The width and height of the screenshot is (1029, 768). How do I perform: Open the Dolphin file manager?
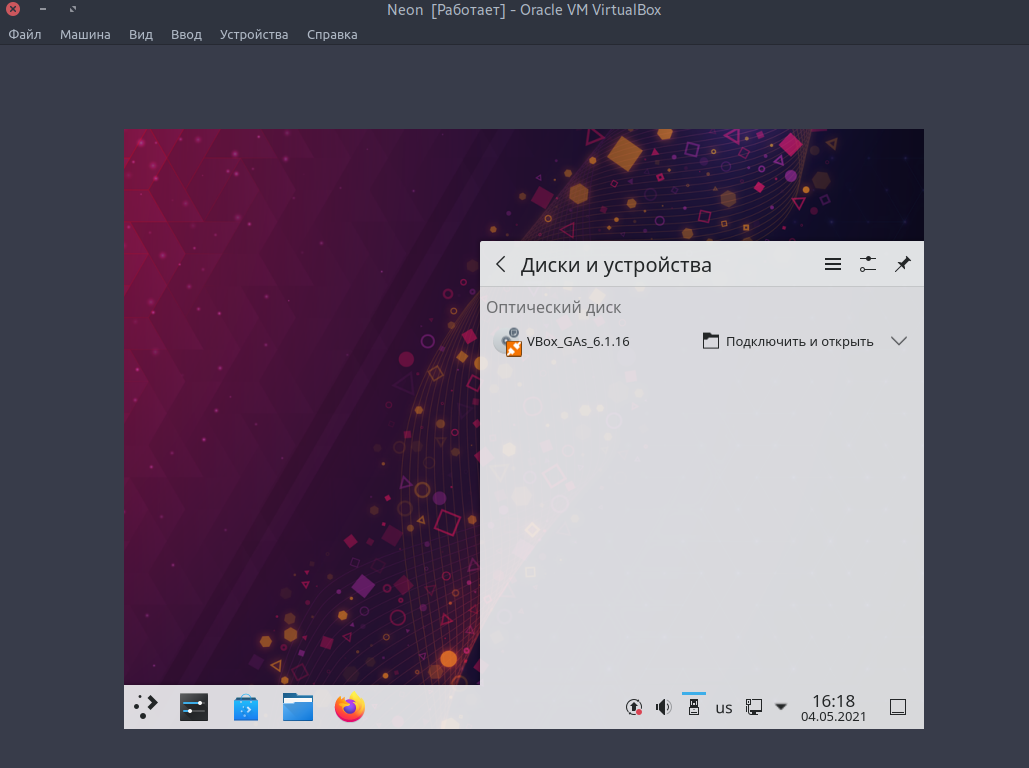point(297,707)
